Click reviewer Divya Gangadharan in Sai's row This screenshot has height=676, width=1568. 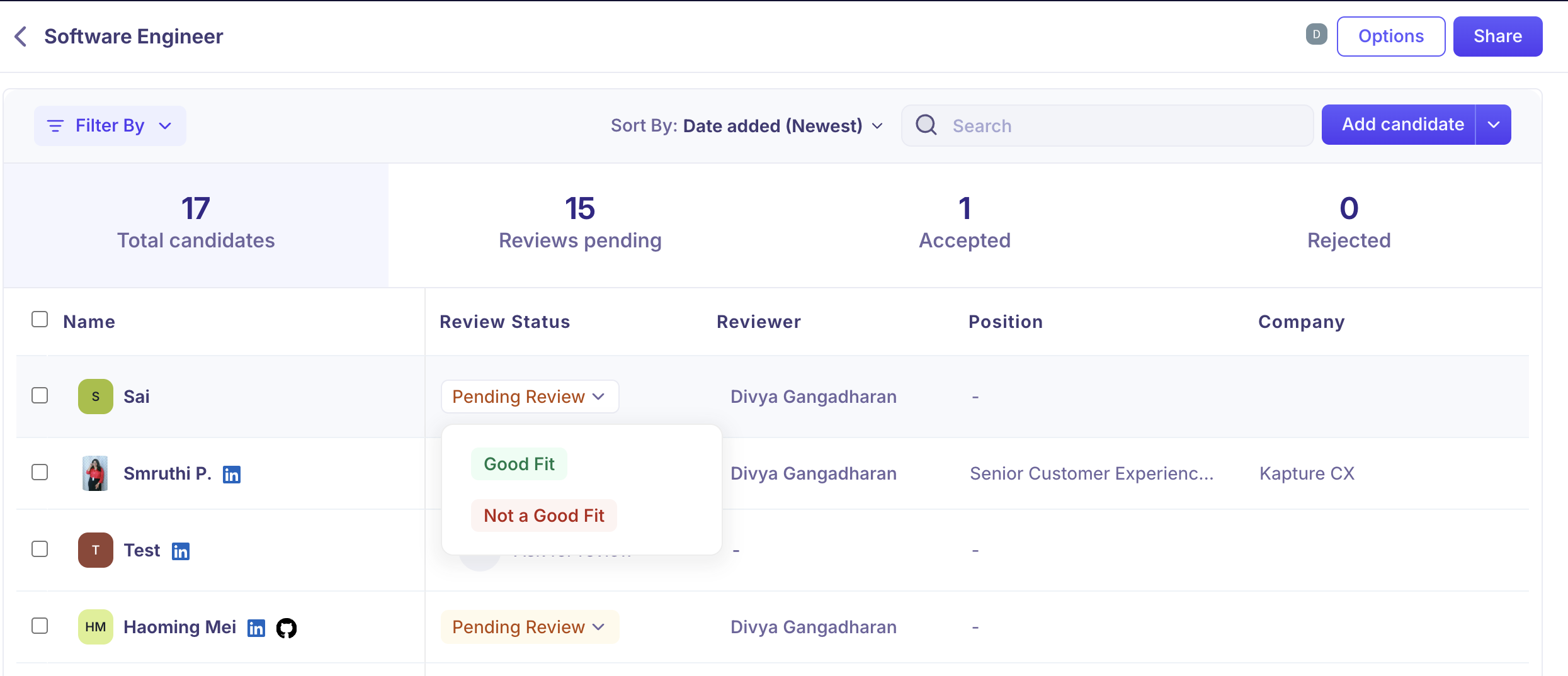(814, 397)
